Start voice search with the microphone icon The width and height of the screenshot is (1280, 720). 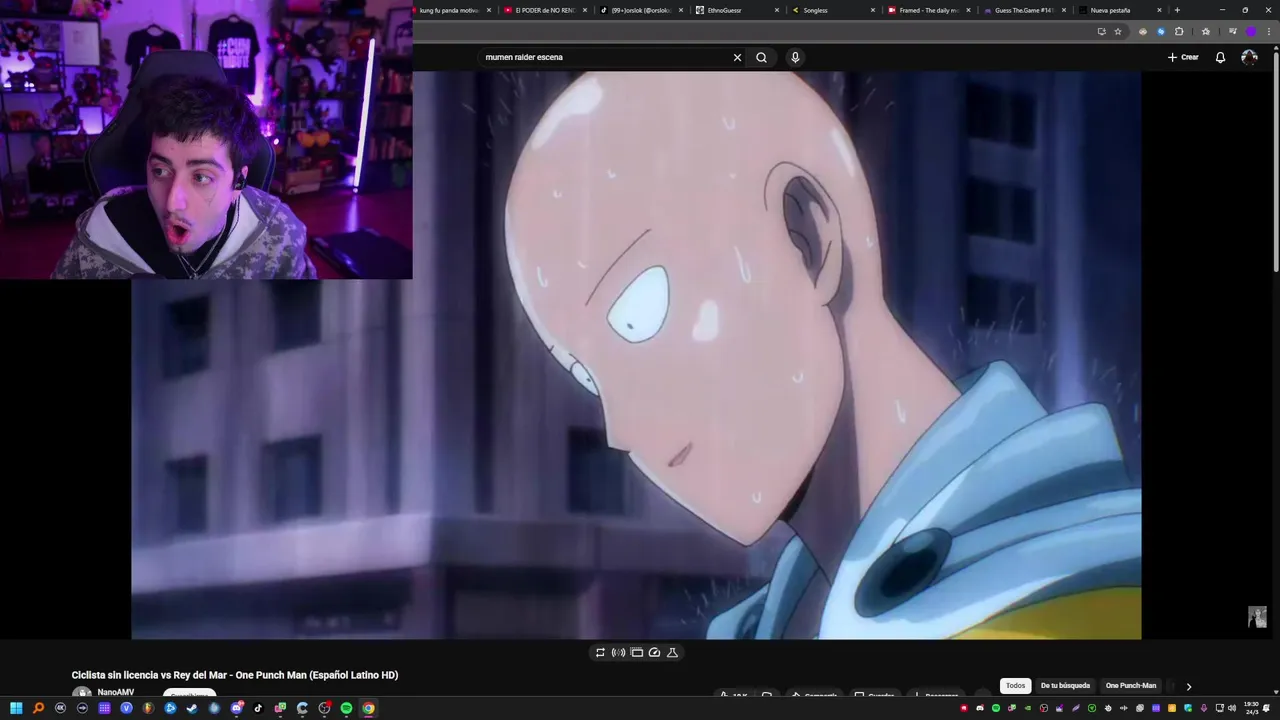click(795, 57)
